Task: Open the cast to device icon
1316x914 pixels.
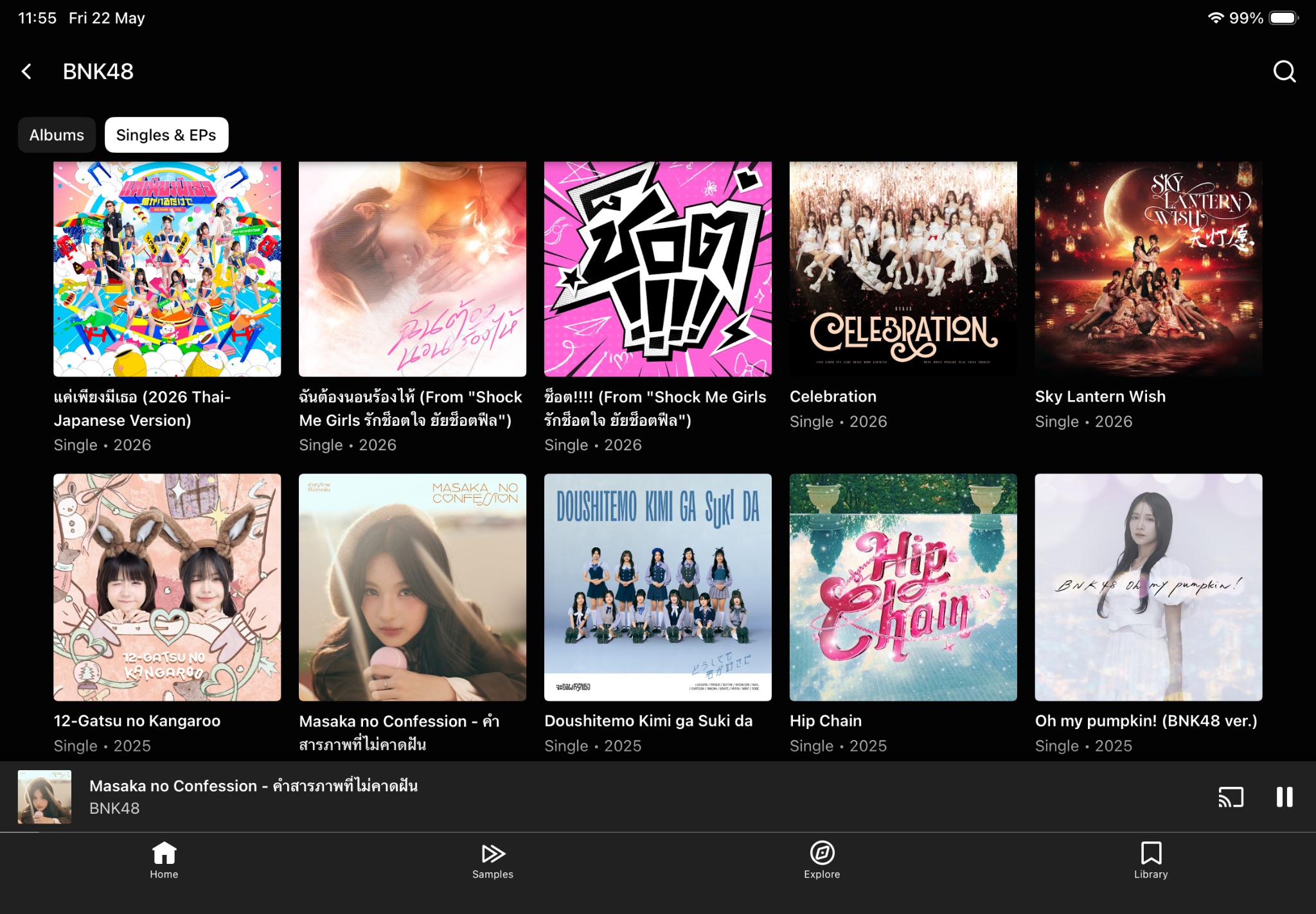Action: [1231, 797]
